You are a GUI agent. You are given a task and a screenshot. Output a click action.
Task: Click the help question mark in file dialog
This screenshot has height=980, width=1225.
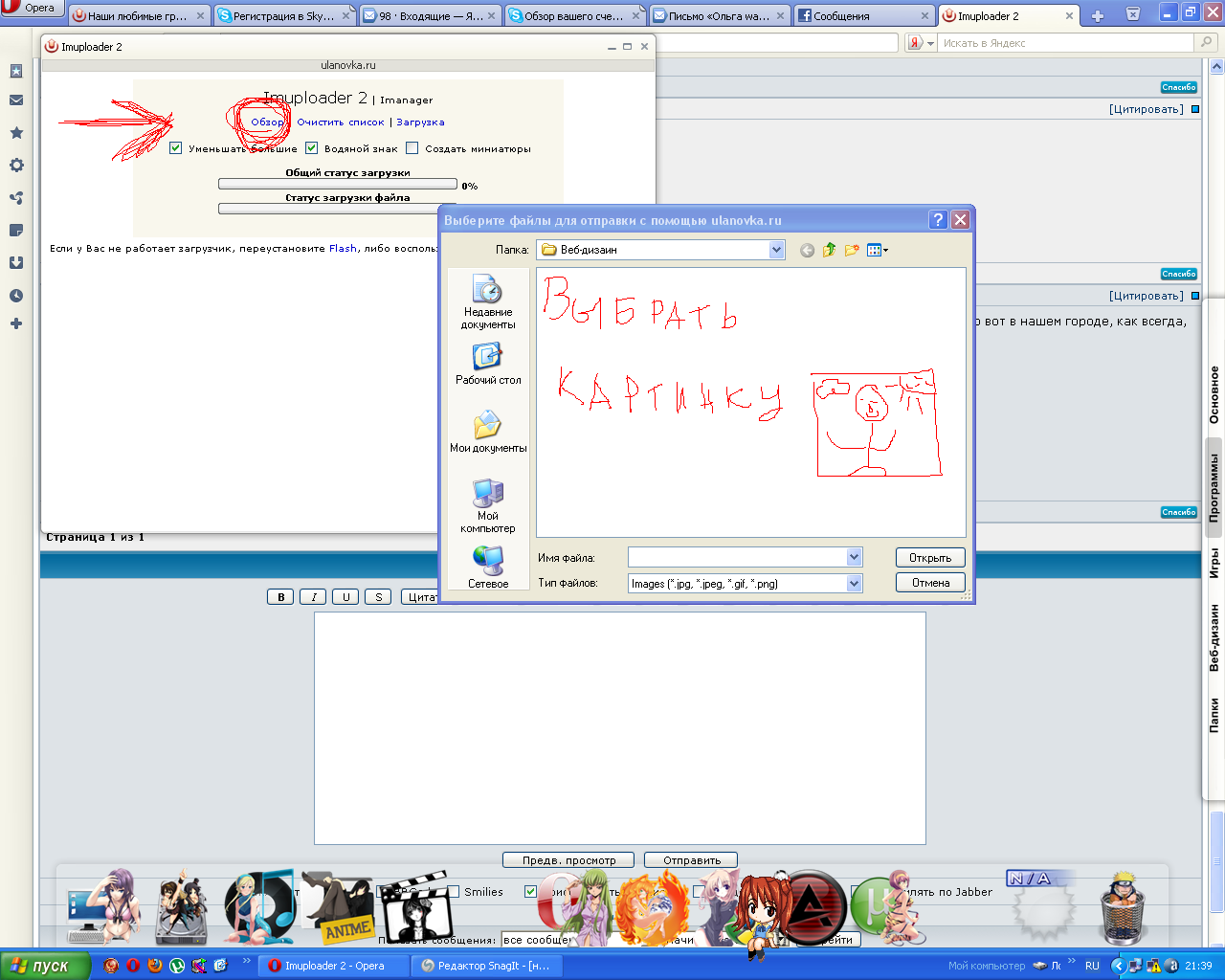click(939, 220)
